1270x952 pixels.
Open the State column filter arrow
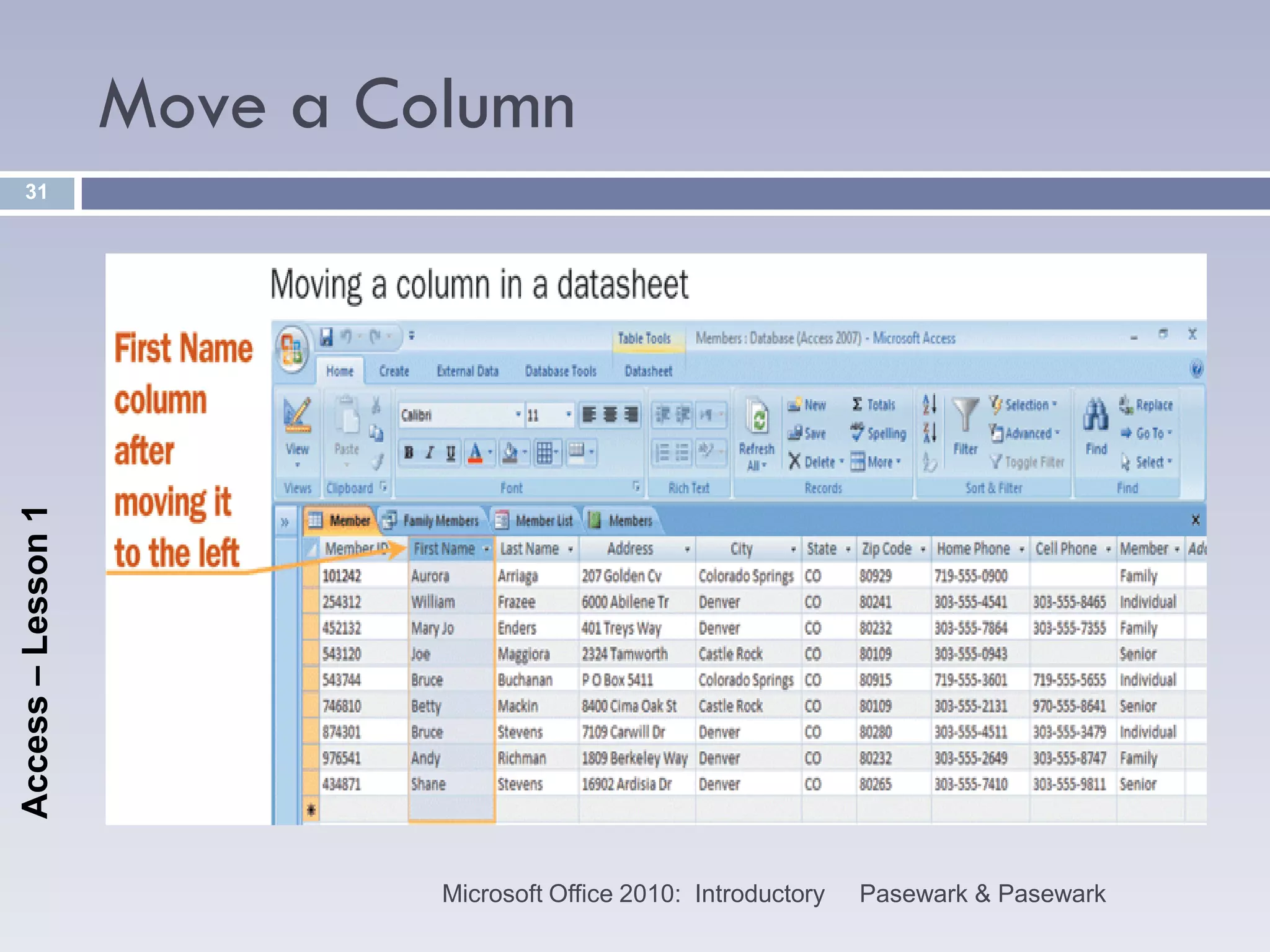(x=848, y=549)
